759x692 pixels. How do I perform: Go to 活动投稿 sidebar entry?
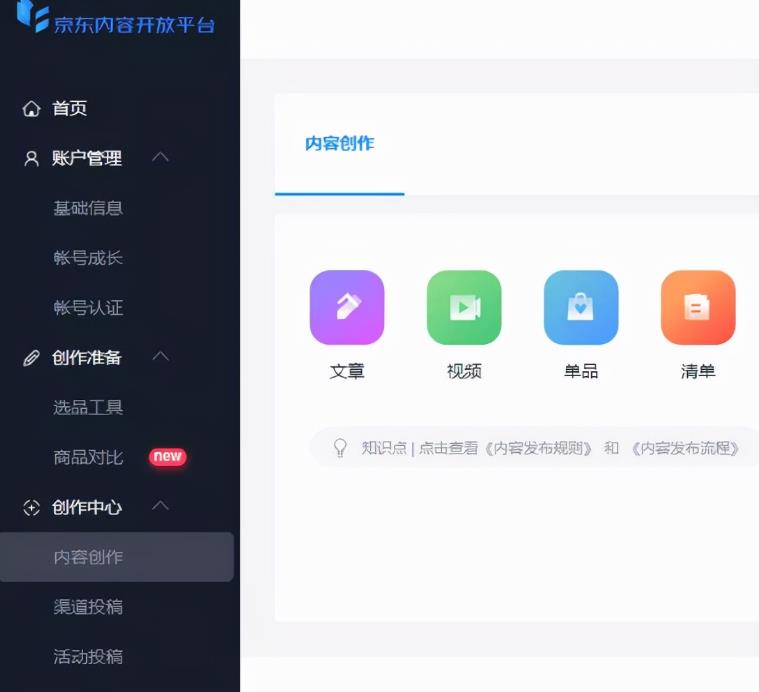pyautogui.click(x=88, y=657)
